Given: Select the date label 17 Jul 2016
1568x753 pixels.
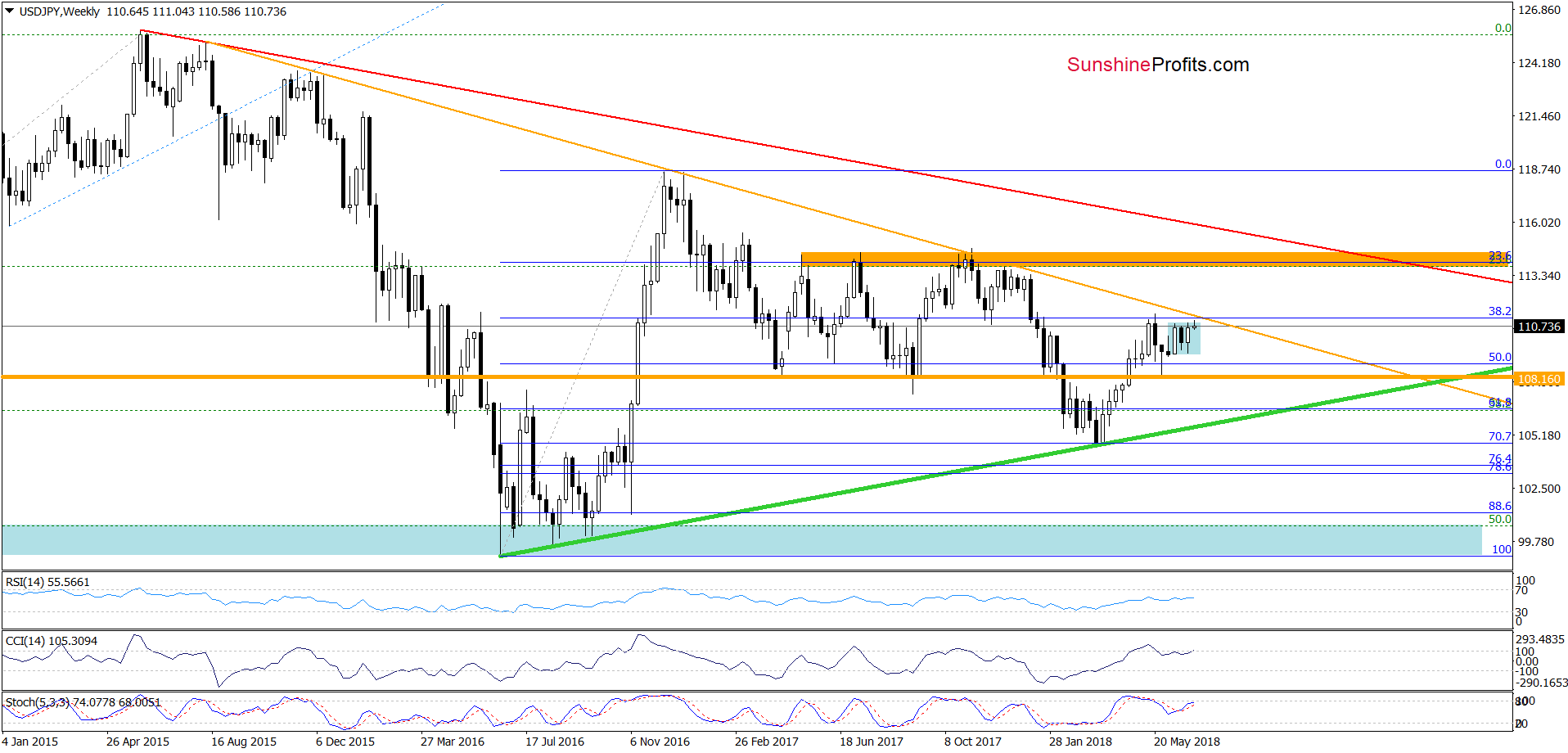Looking at the screenshot, I should tap(555, 742).
